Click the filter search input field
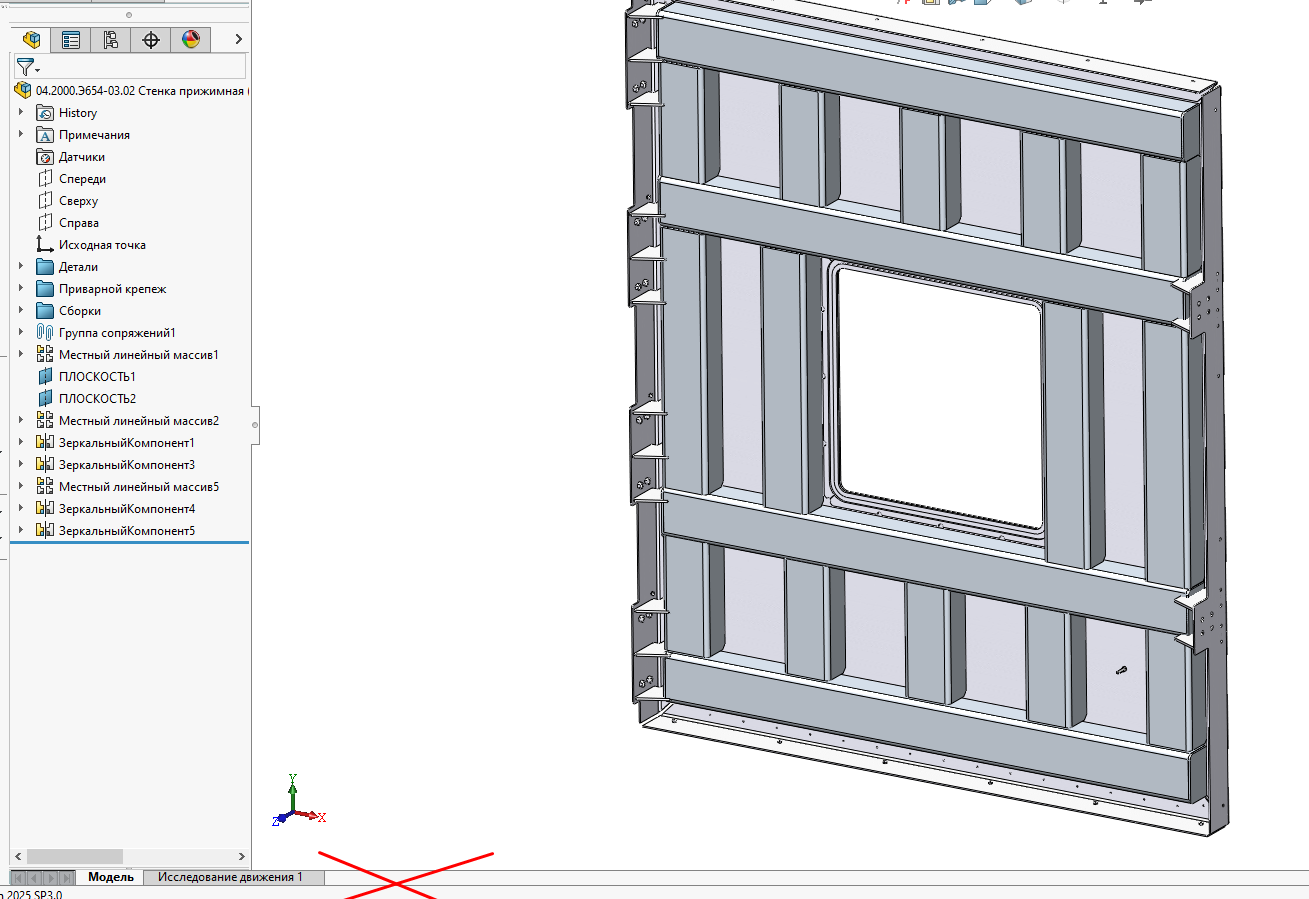 (140, 67)
